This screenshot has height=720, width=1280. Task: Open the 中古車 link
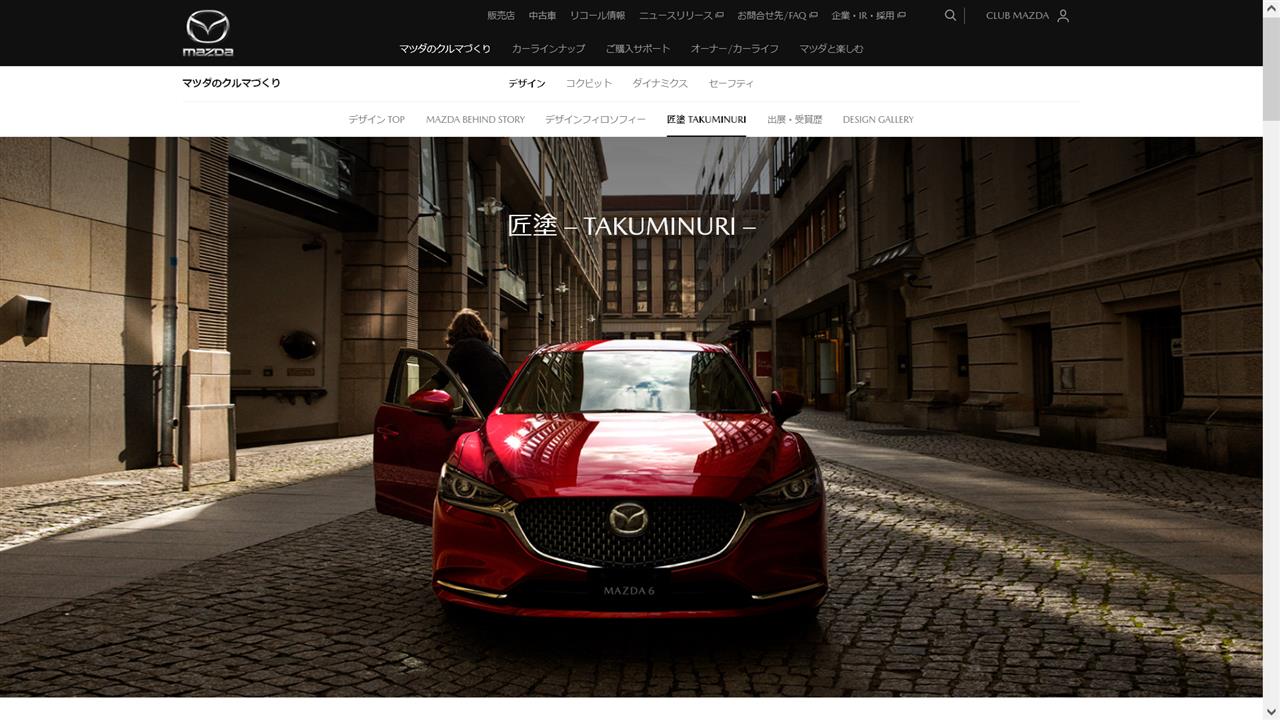pos(542,16)
